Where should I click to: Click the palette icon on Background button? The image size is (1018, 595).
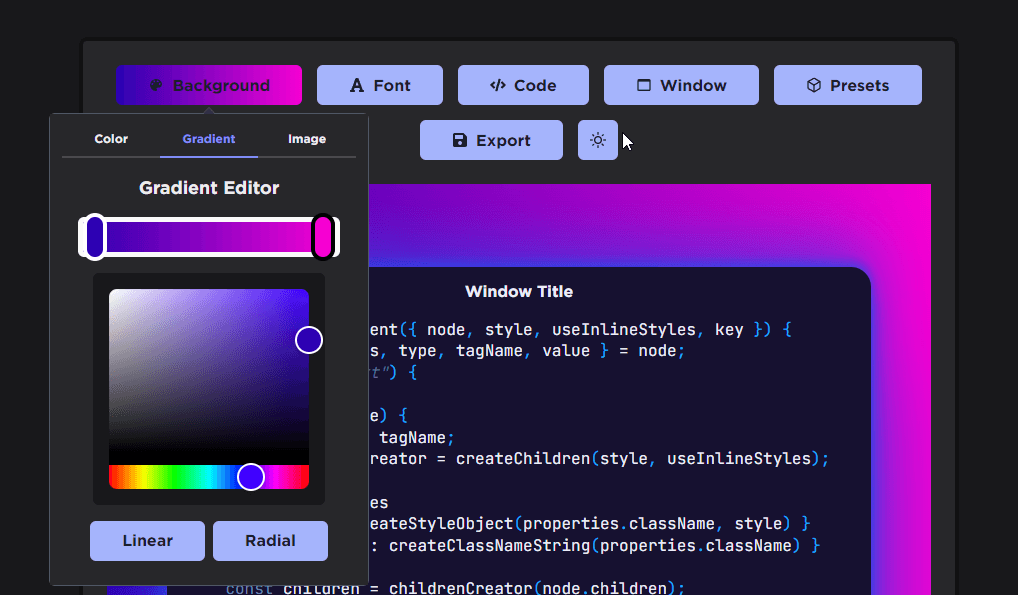[x=156, y=85]
